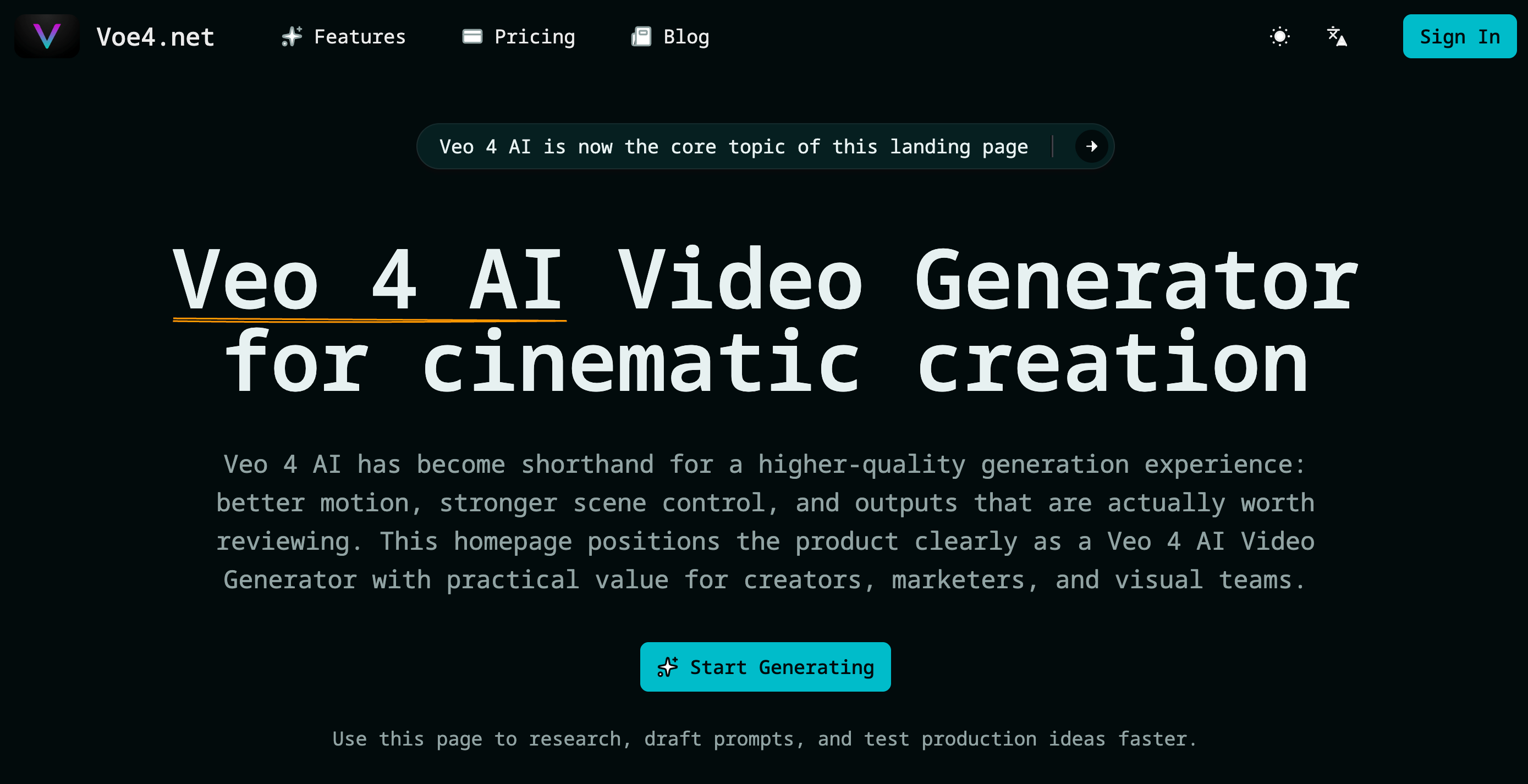Click the newspaper icon beside Blog

tap(641, 37)
